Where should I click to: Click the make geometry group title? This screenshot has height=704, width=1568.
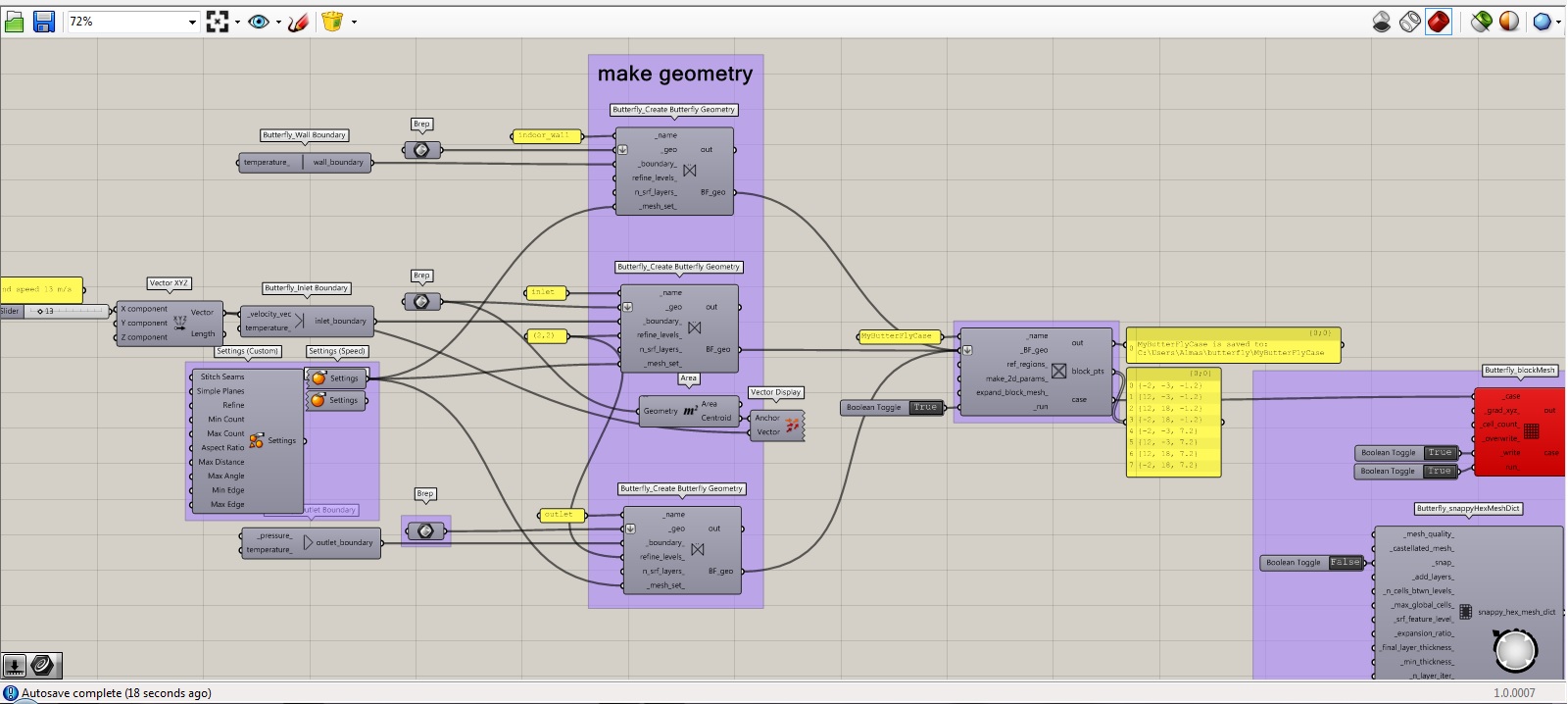[675, 74]
